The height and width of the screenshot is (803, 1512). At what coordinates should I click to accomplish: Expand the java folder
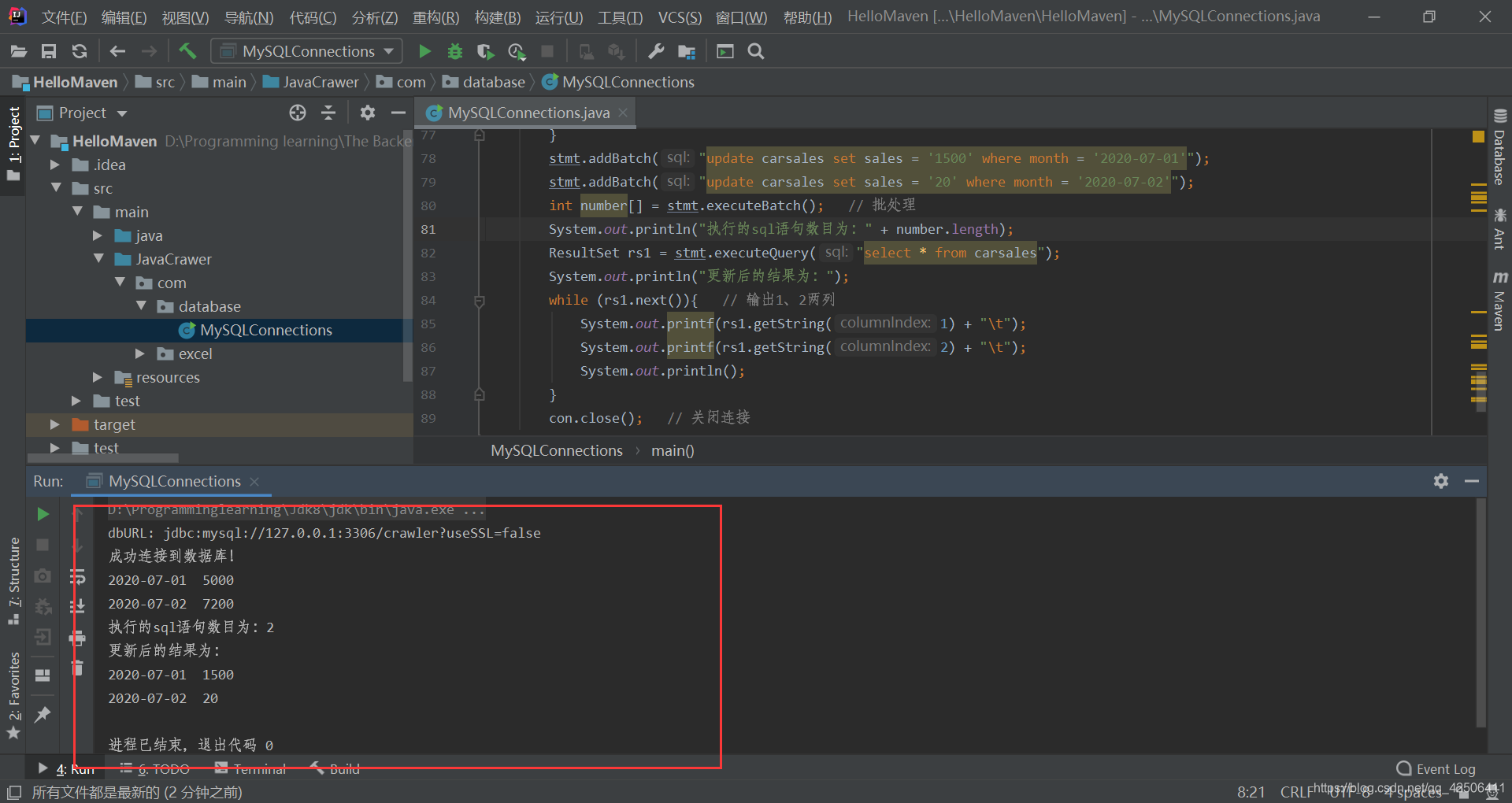click(x=98, y=235)
